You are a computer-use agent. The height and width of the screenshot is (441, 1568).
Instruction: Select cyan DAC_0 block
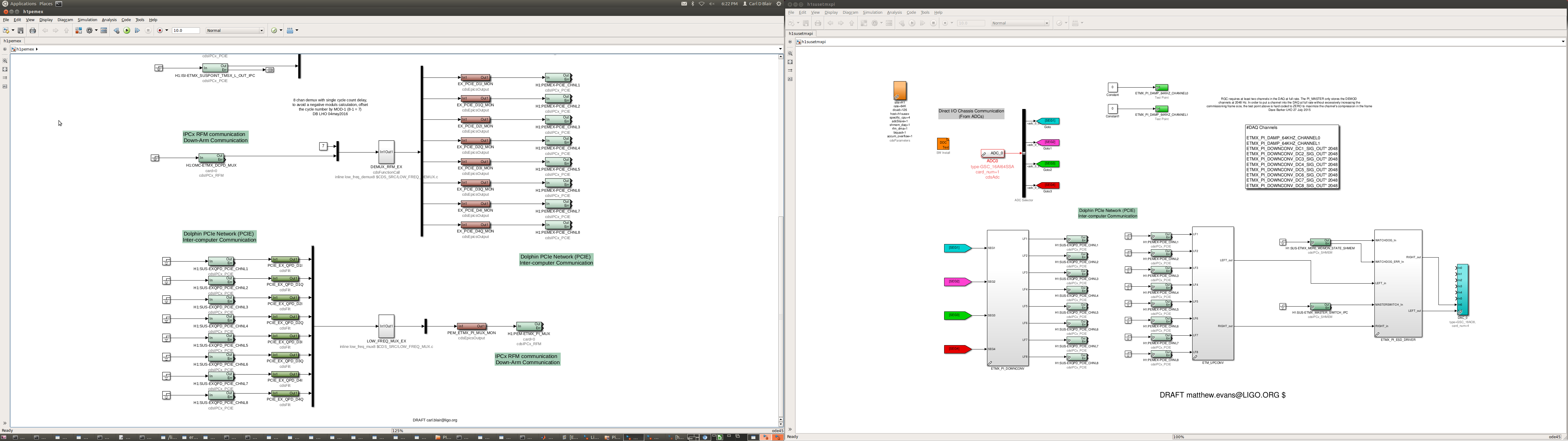point(1462,290)
